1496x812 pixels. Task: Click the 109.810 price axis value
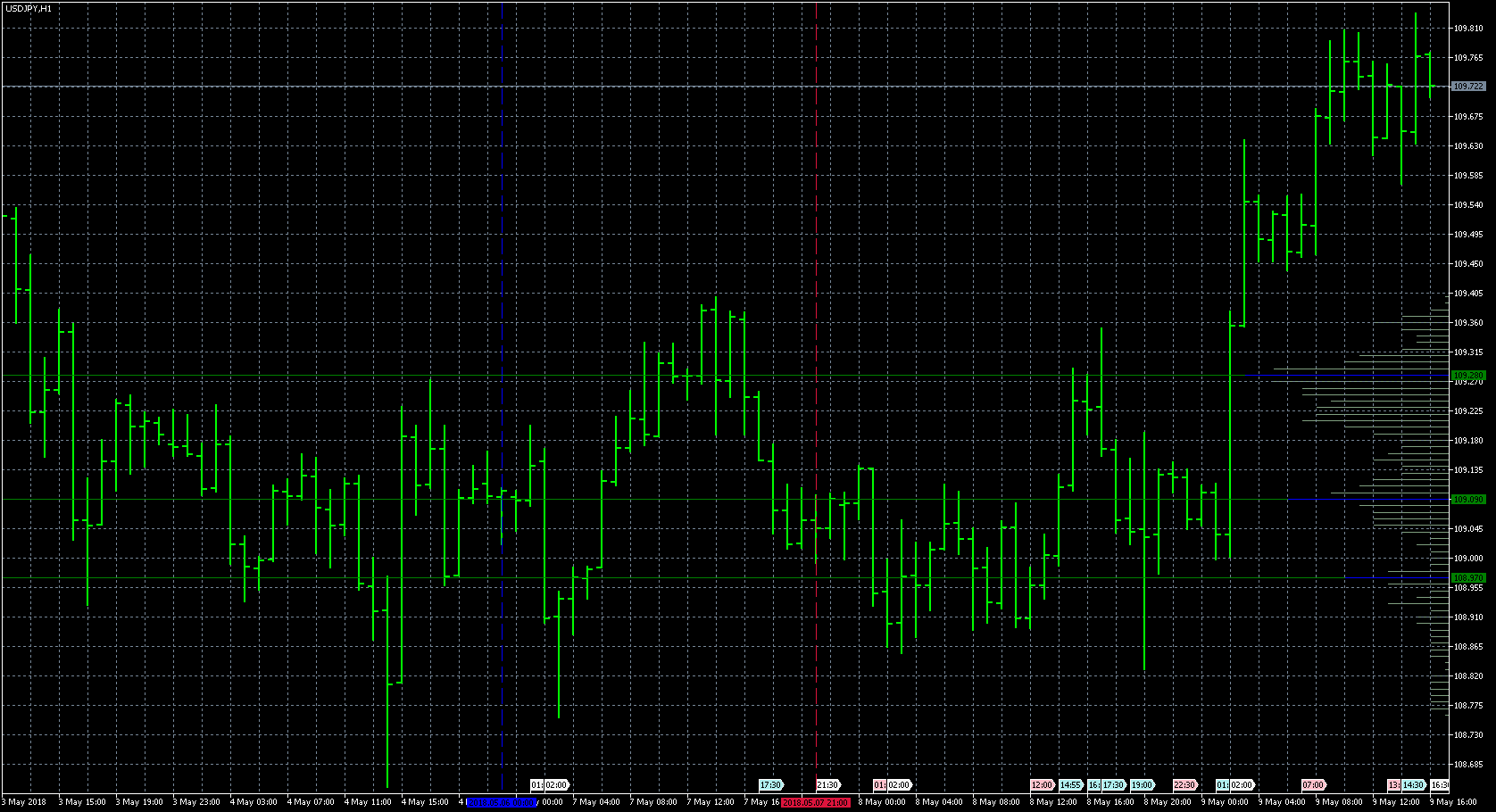click(x=1468, y=29)
